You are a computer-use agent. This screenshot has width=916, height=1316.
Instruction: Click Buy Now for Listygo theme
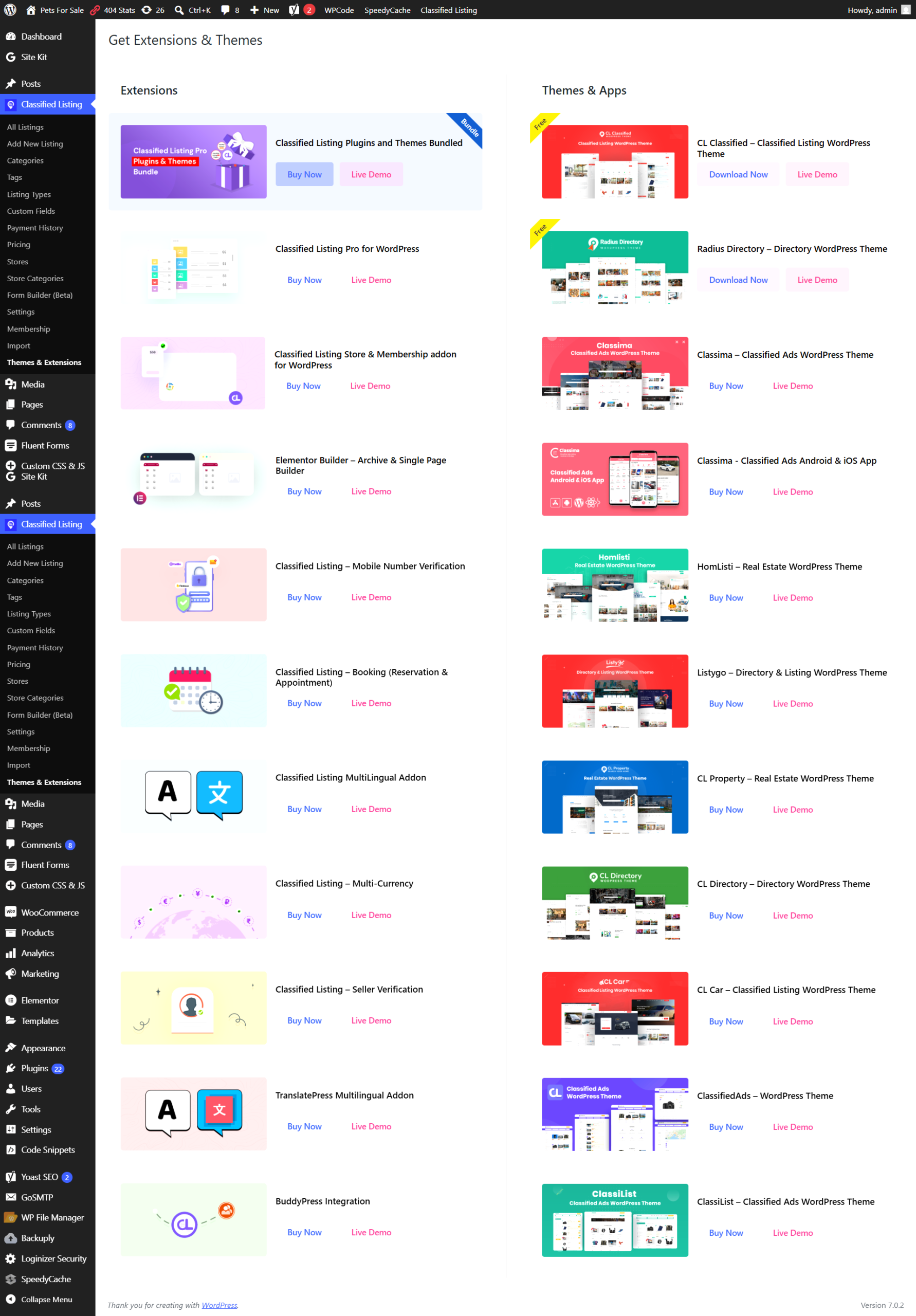pyautogui.click(x=726, y=704)
